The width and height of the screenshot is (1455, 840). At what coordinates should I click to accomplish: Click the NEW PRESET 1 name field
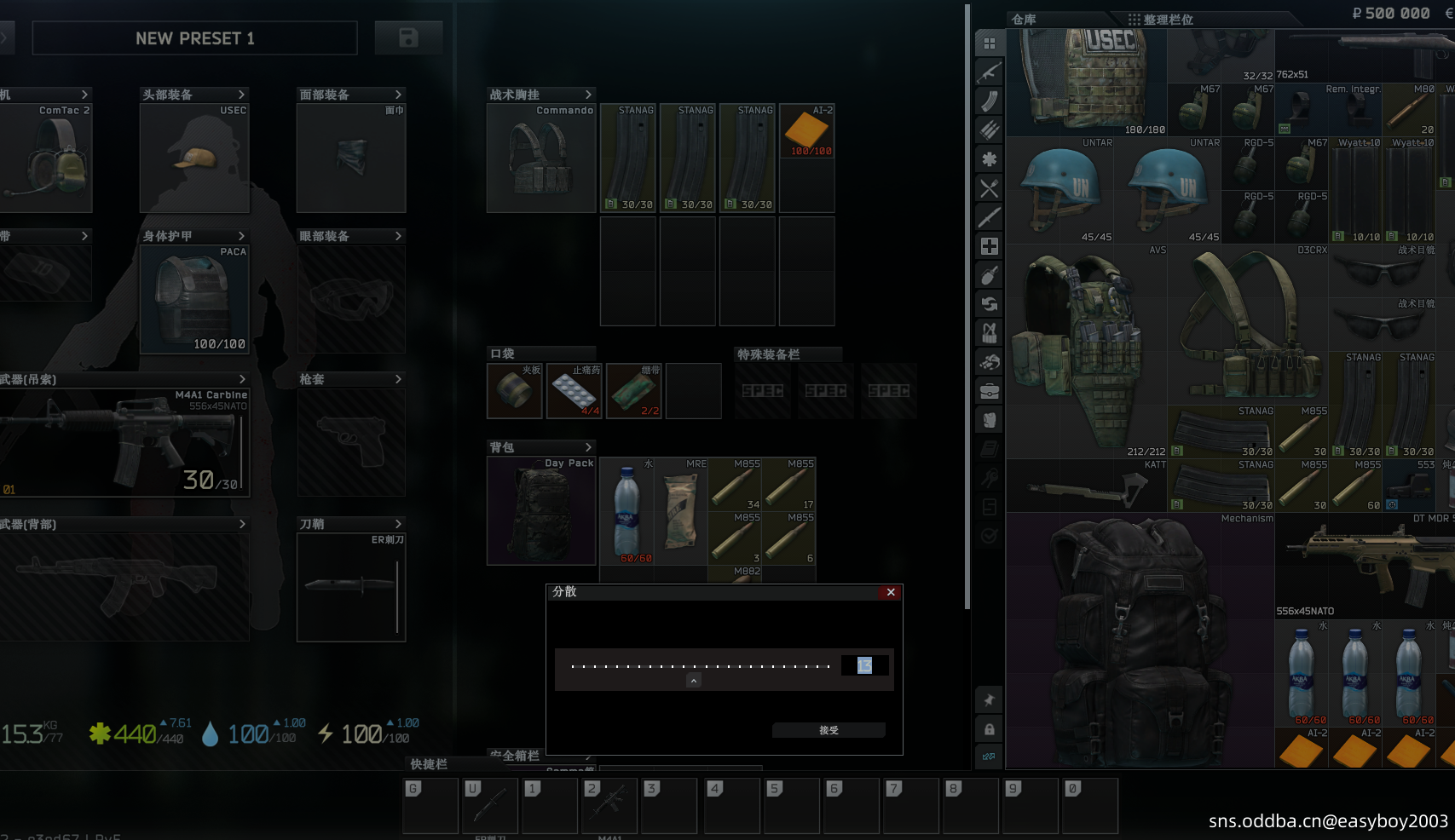pos(194,38)
